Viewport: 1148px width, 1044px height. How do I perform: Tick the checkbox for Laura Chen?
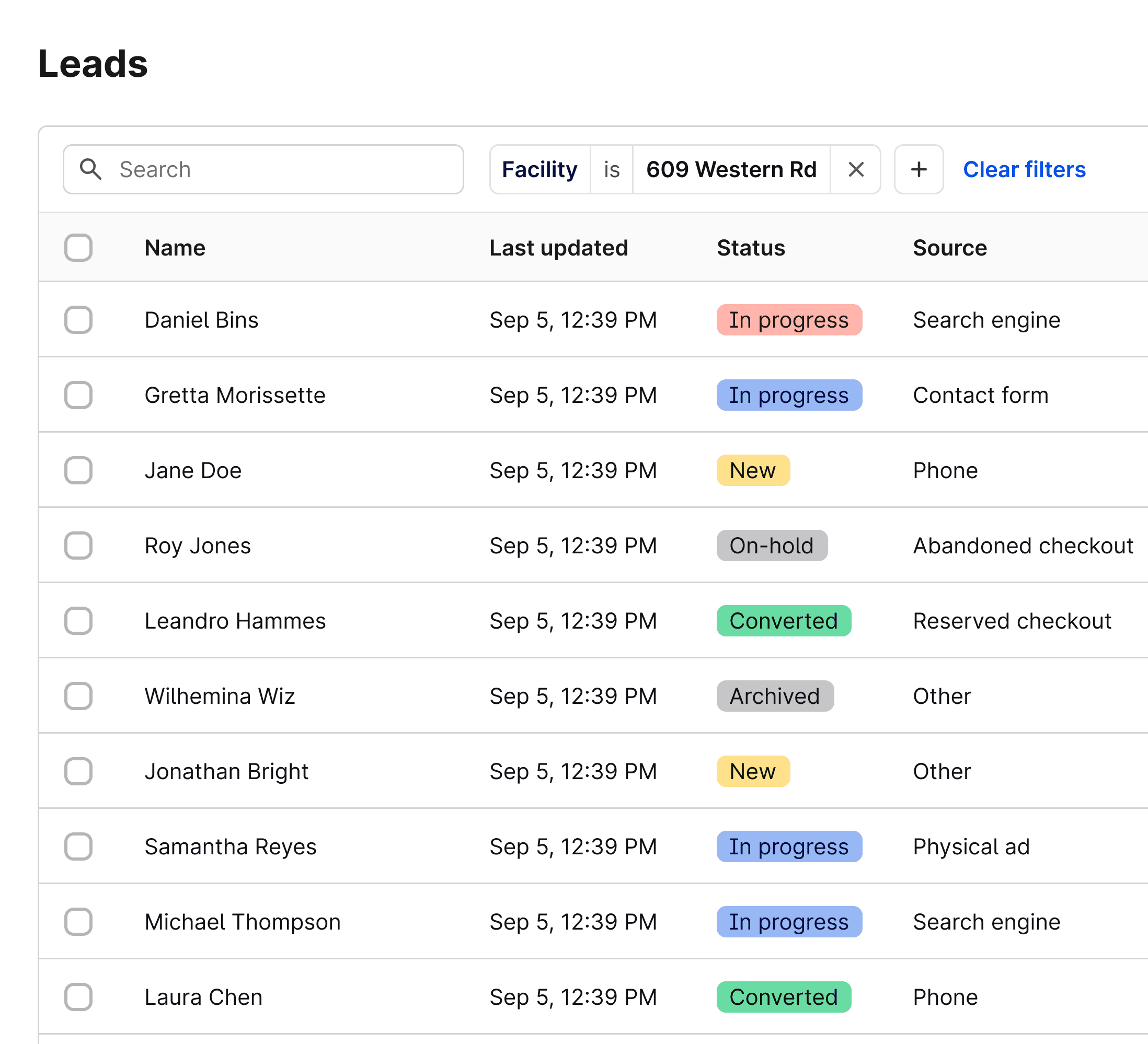[78, 997]
